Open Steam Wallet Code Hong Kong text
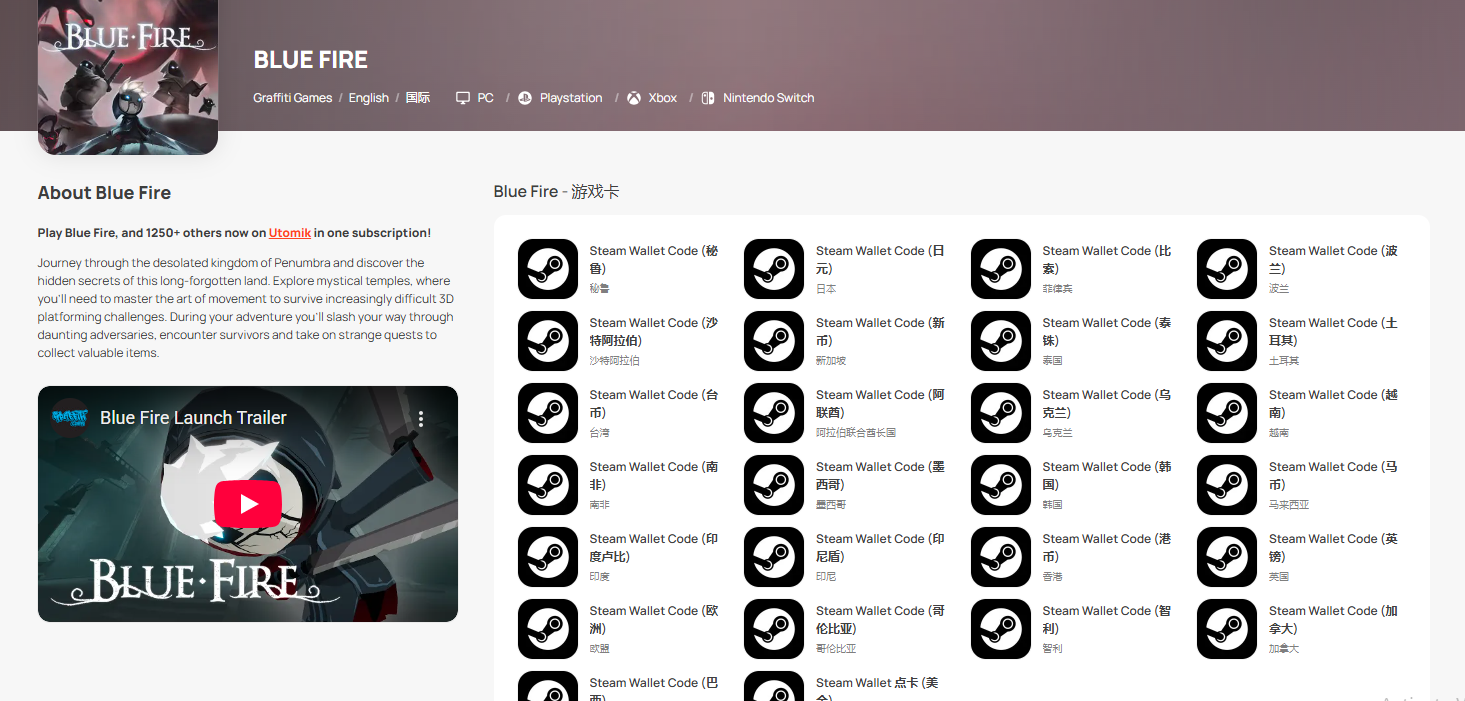The height and width of the screenshot is (701, 1465). (1105, 547)
